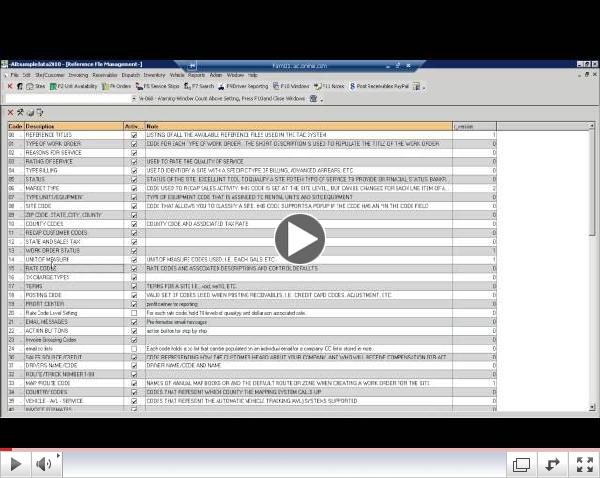Select the PROFIT CENTER row

pos(252,304)
